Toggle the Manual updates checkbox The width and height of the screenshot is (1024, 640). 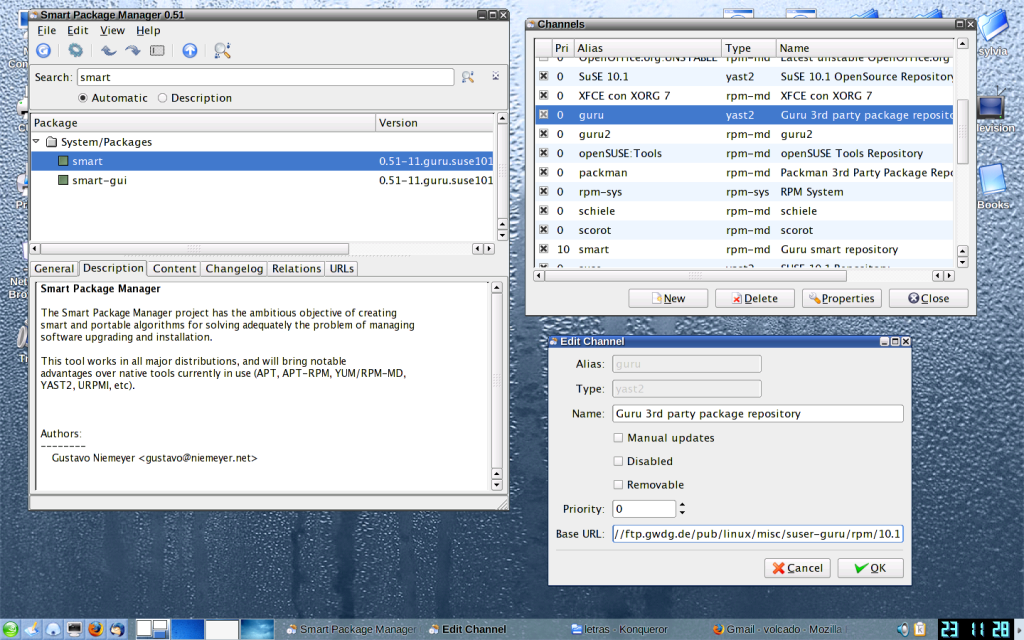click(618, 438)
